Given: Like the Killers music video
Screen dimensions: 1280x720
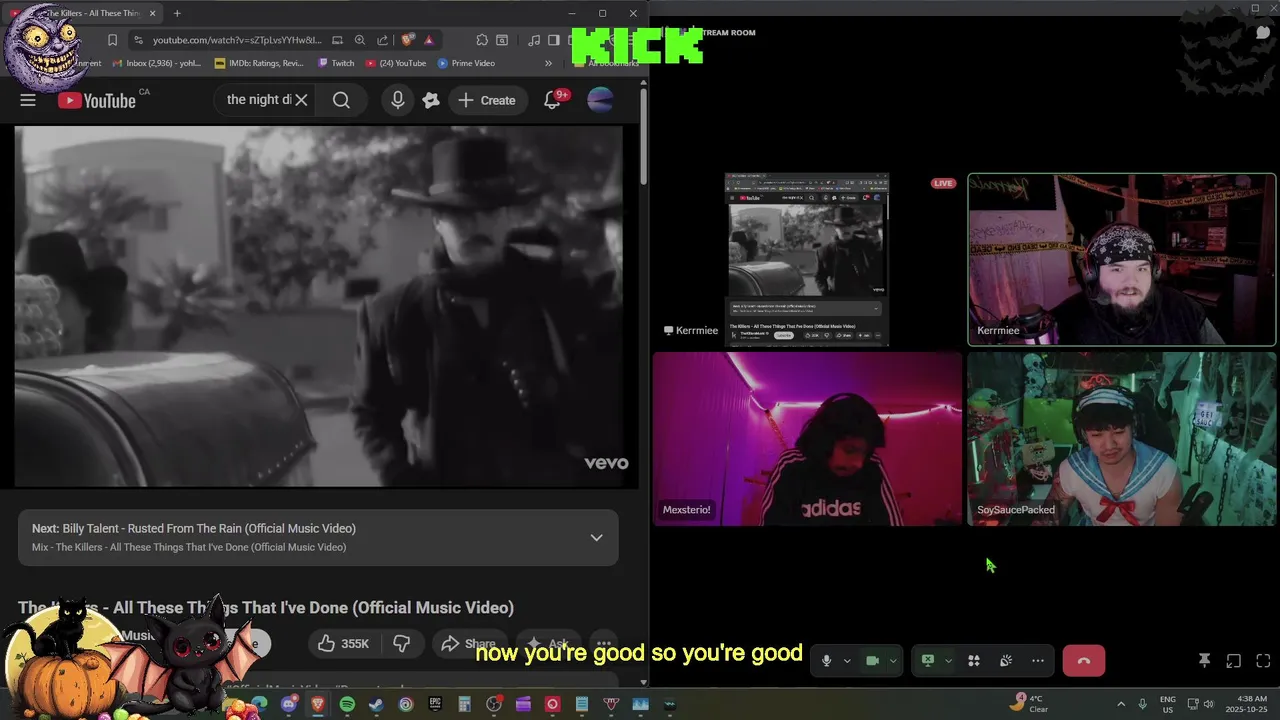Looking at the screenshot, I should tap(343, 644).
